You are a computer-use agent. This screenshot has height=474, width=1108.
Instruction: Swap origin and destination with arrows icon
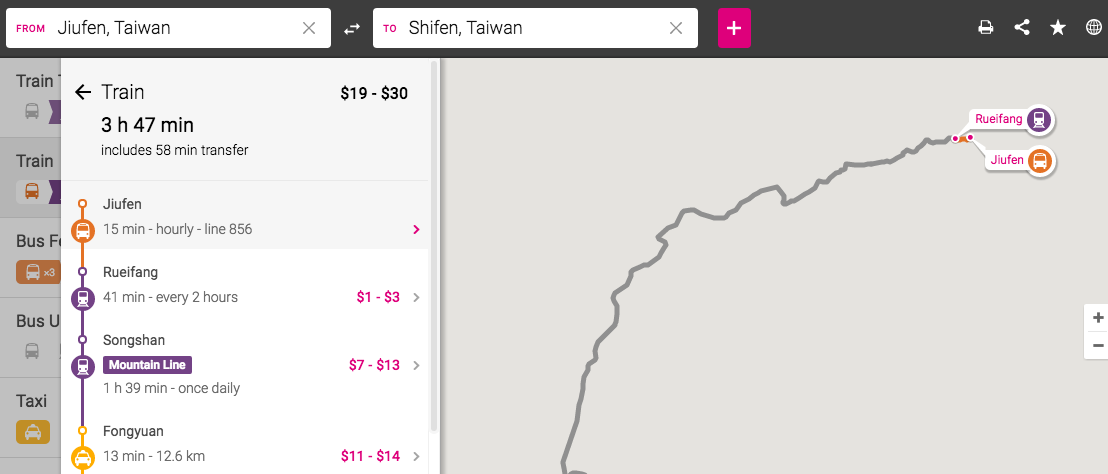click(x=351, y=29)
